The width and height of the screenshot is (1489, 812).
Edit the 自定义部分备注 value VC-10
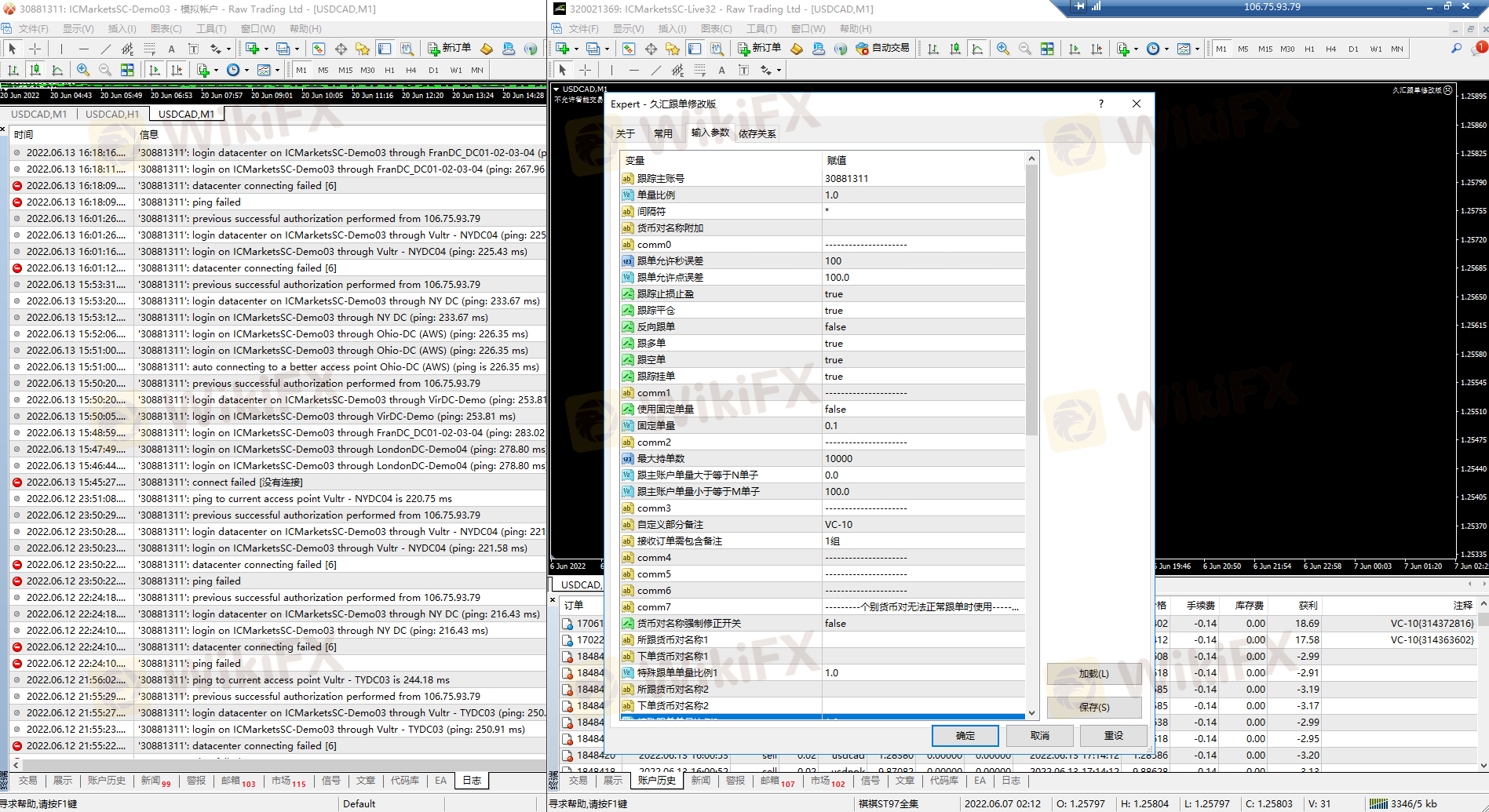pyautogui.click(x=923, y=524)
